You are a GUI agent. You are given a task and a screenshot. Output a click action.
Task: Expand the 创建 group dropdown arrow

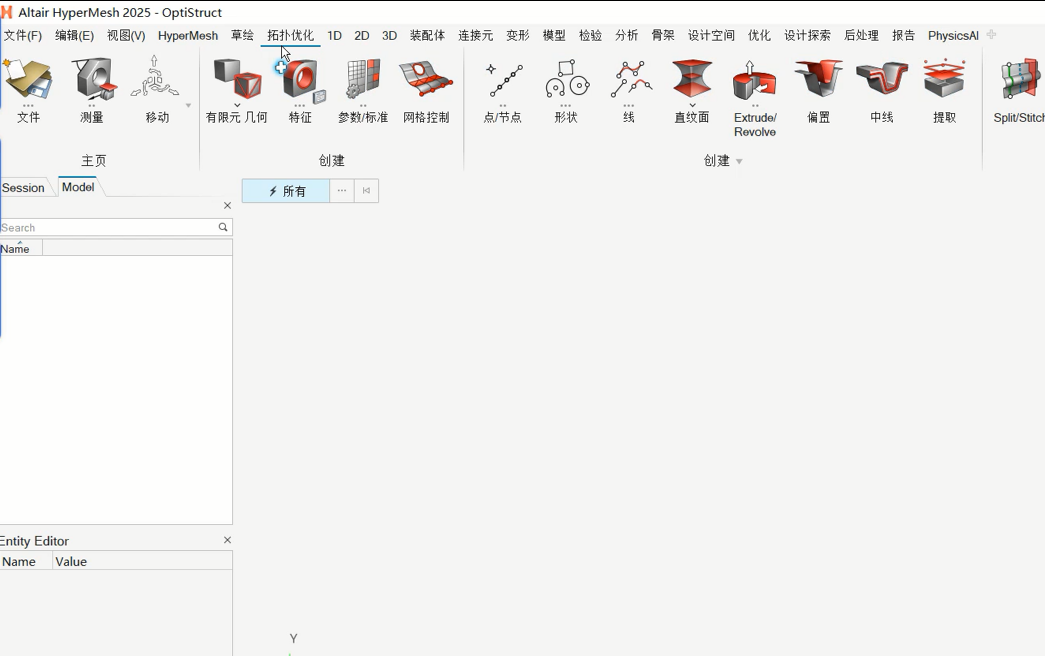pyautogui.click(x=739, y=162)
